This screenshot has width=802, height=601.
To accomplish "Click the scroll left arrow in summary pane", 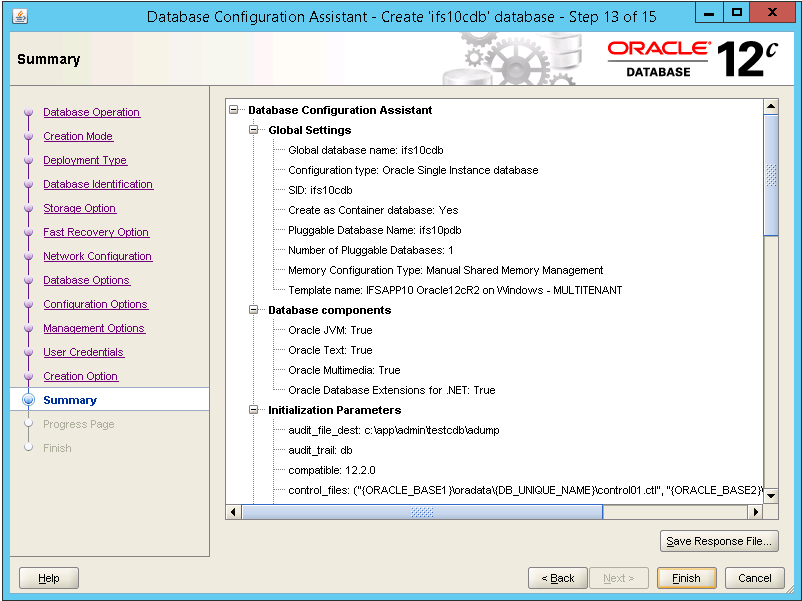I will [x=234, y=512].
